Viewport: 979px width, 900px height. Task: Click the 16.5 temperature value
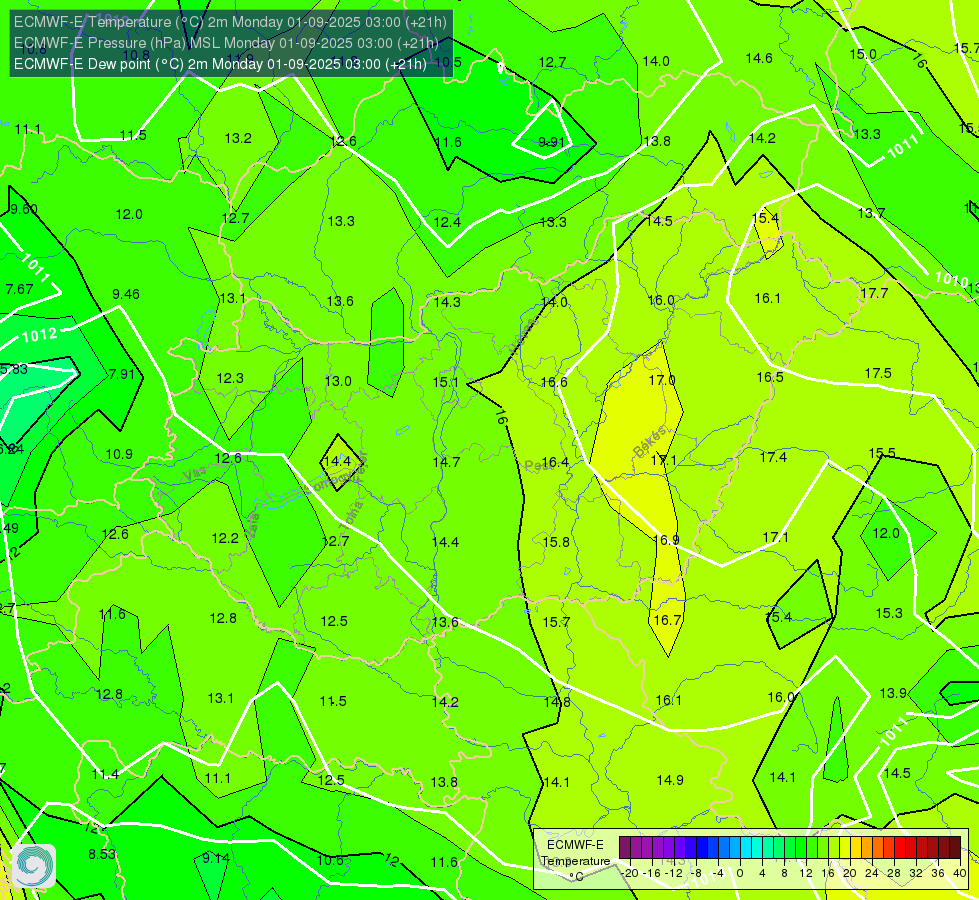(770, 377)
